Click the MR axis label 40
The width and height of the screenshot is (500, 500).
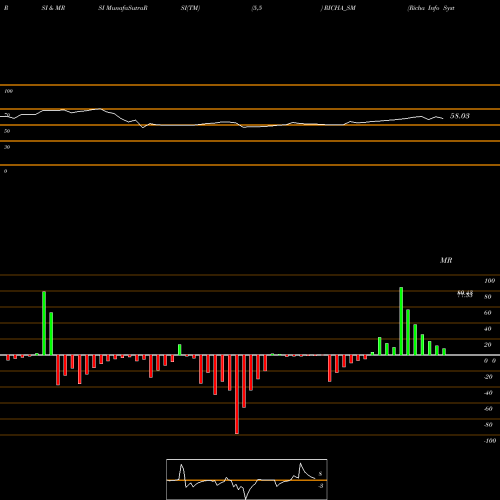pyautogui.click(x=488, y=329)
